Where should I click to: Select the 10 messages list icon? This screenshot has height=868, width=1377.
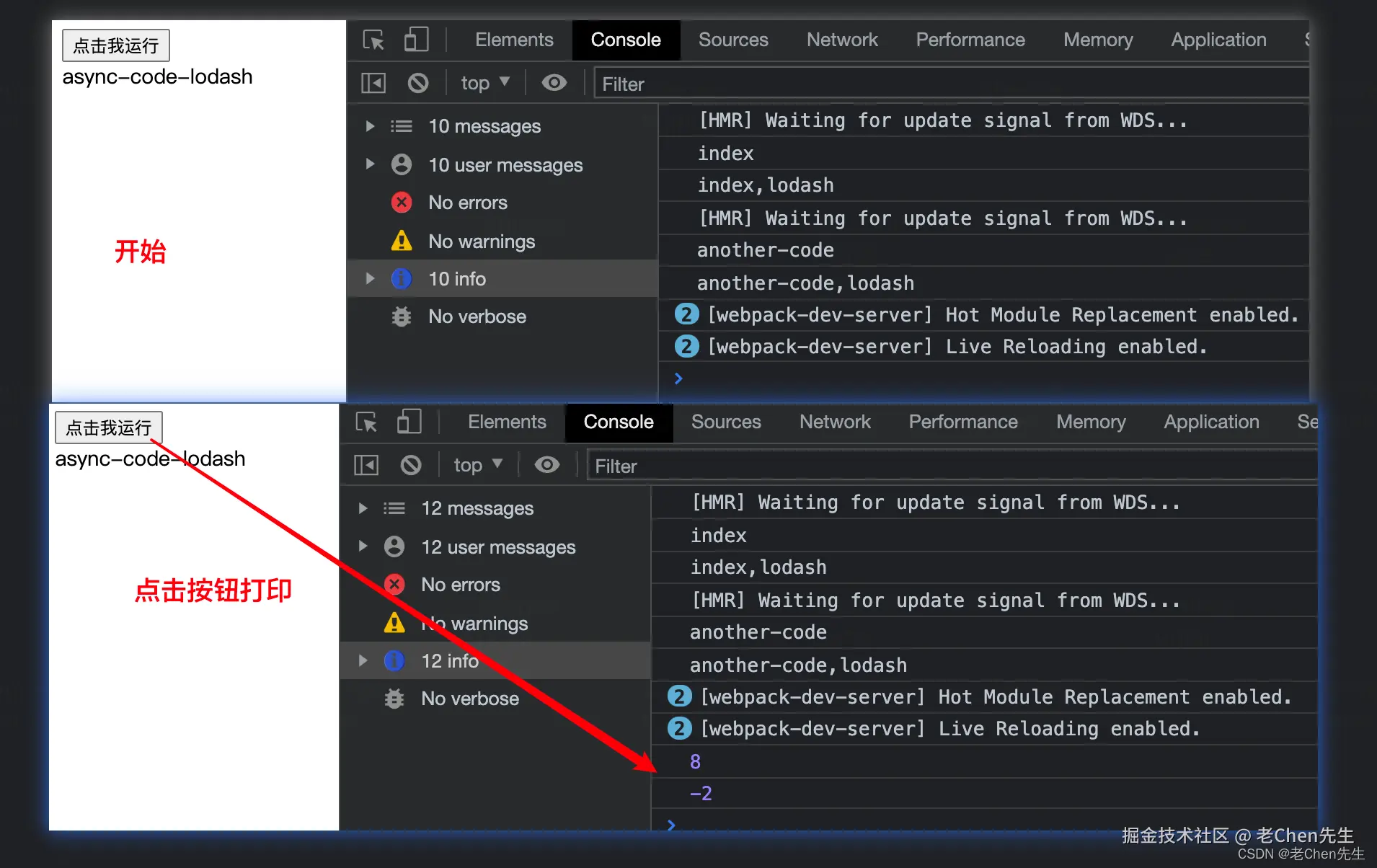[402, 127]
